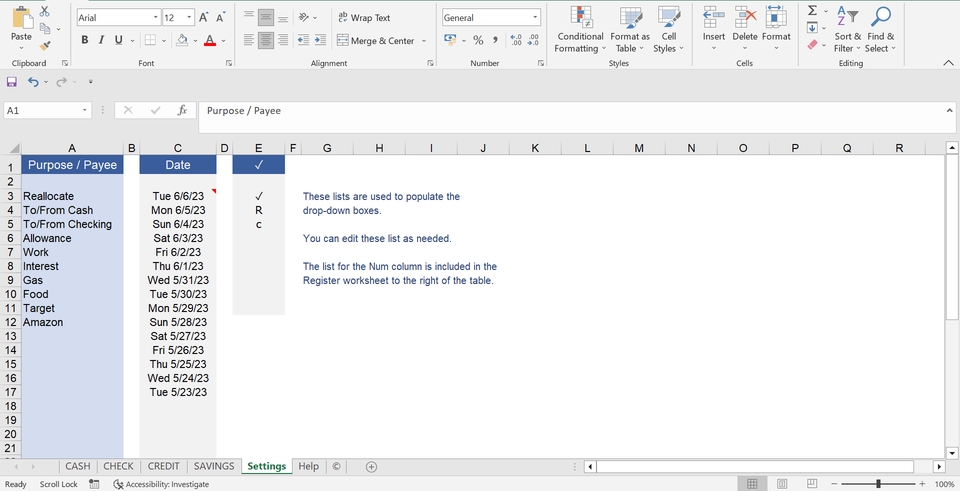Viewport: 960px width, 491px height.
Task: Apply the fill color bucket
Action: coord(182,40)
